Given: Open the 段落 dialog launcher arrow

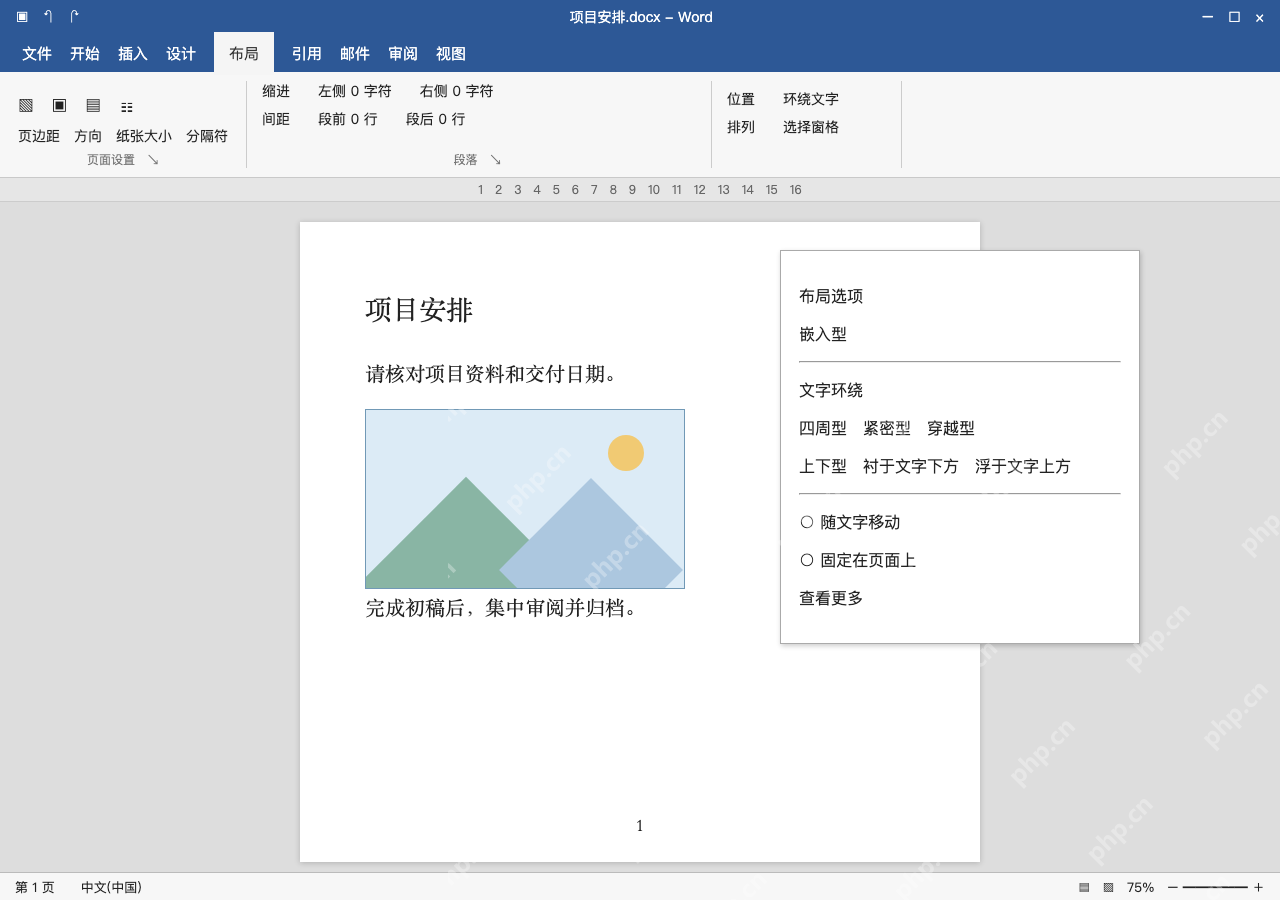Looking at the screenshot, I should pos(495,159).
